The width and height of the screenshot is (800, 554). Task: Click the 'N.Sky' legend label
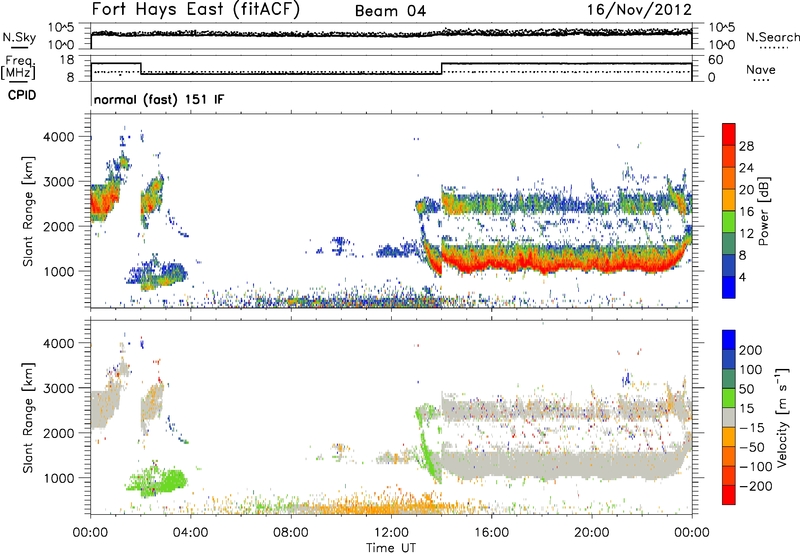[19, 37]
